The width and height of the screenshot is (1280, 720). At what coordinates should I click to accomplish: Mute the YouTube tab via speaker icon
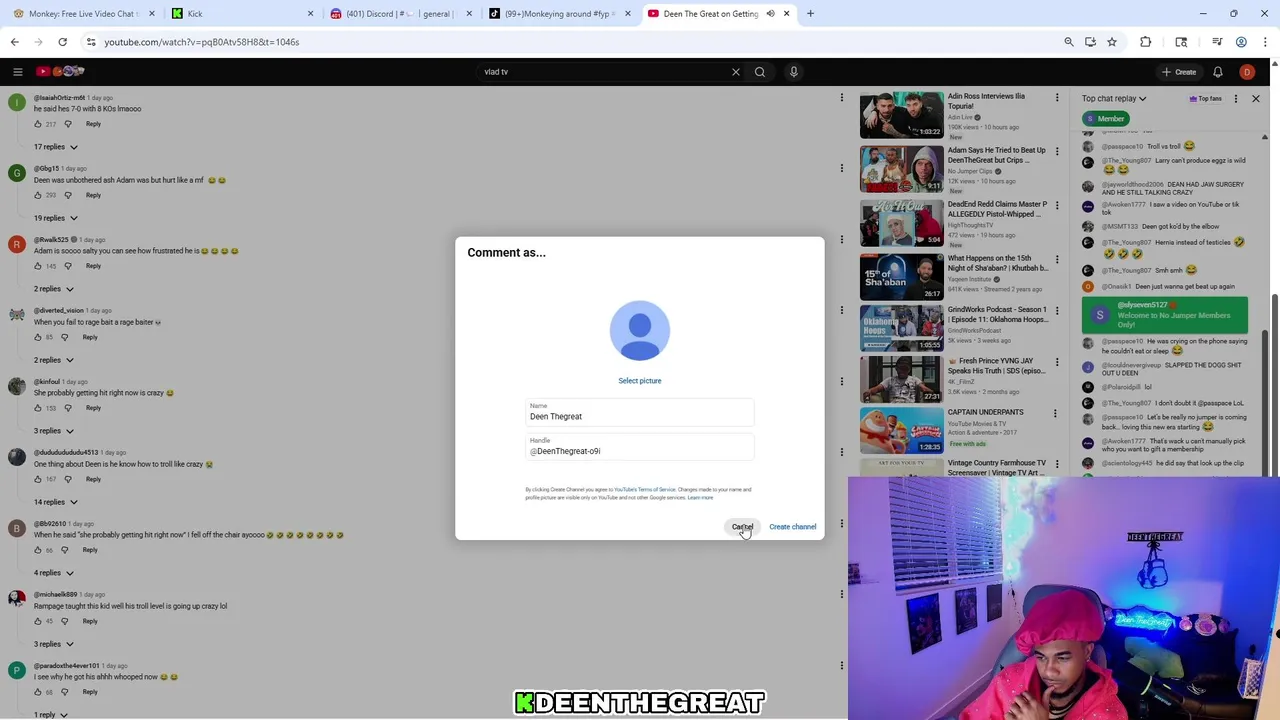point(770,14)
